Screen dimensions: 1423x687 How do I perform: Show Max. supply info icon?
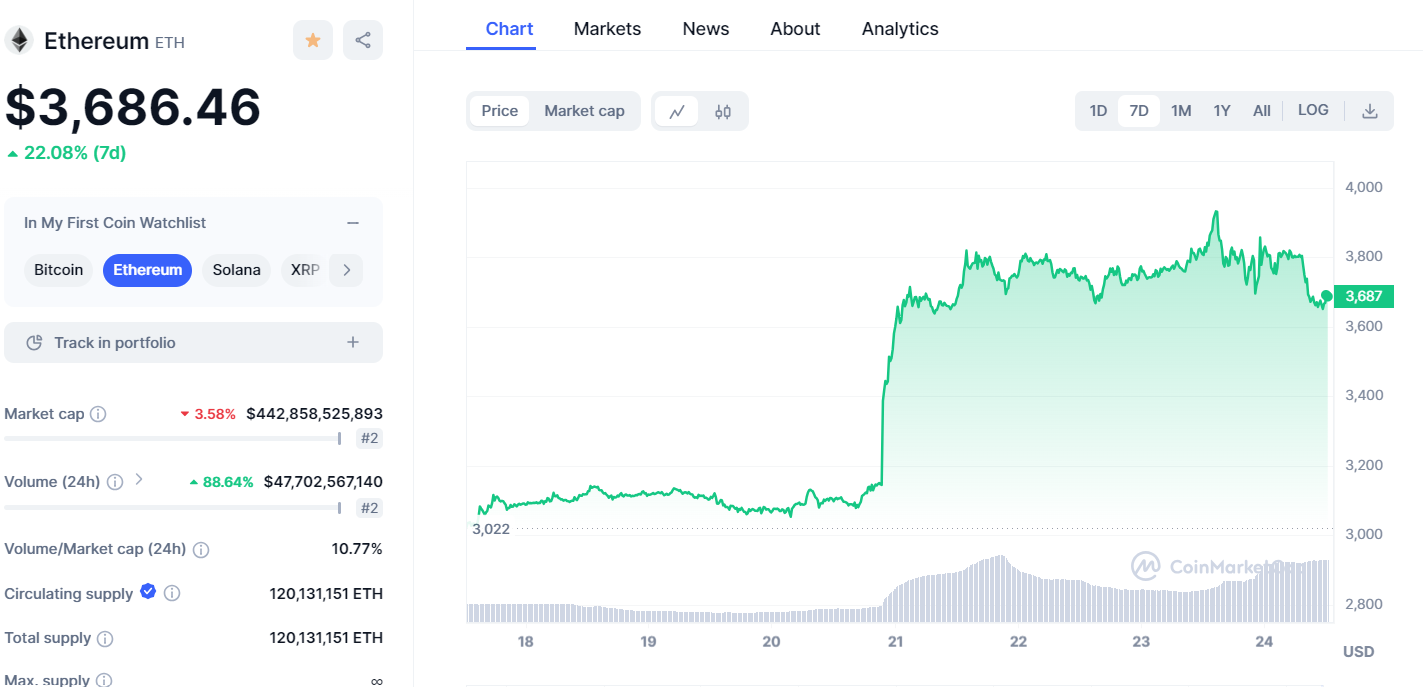[x=104, y=681]
